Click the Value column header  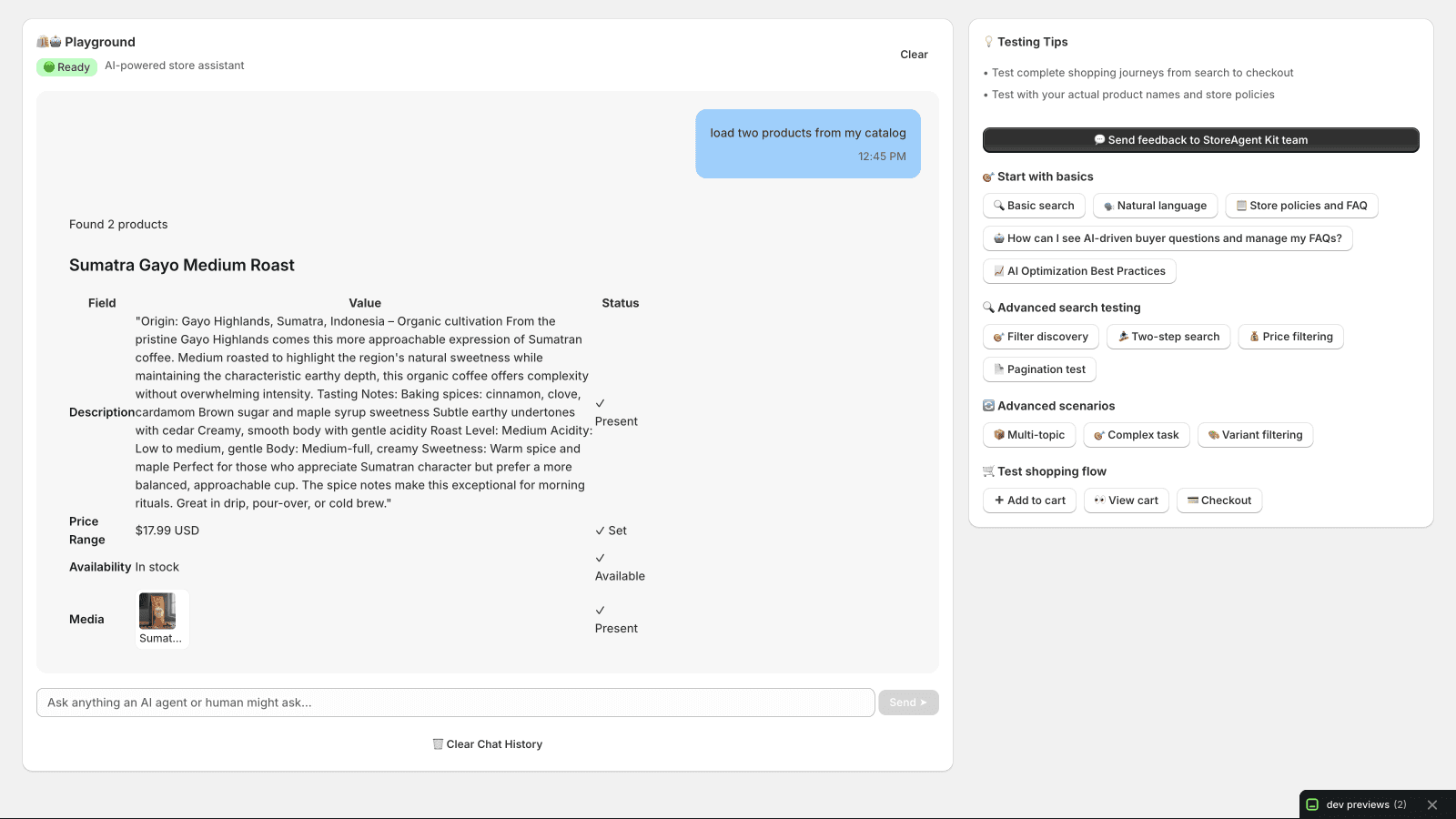tap(365, 303)
